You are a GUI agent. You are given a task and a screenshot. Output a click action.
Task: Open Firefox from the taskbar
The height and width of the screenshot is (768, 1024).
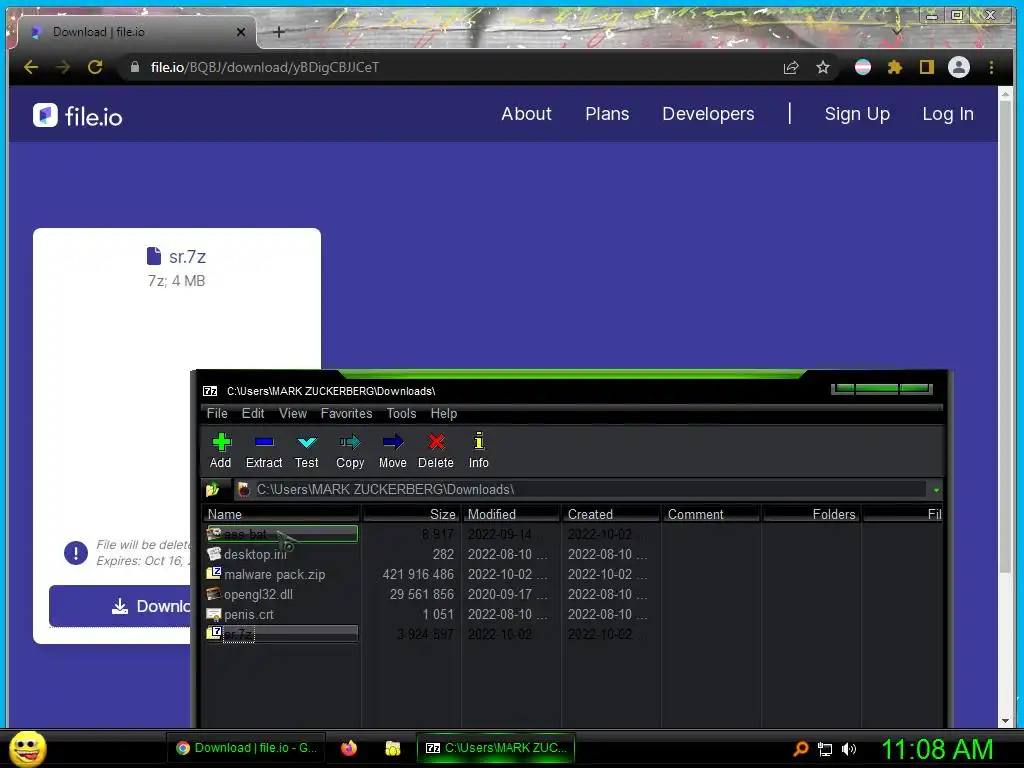coord(349,748)
